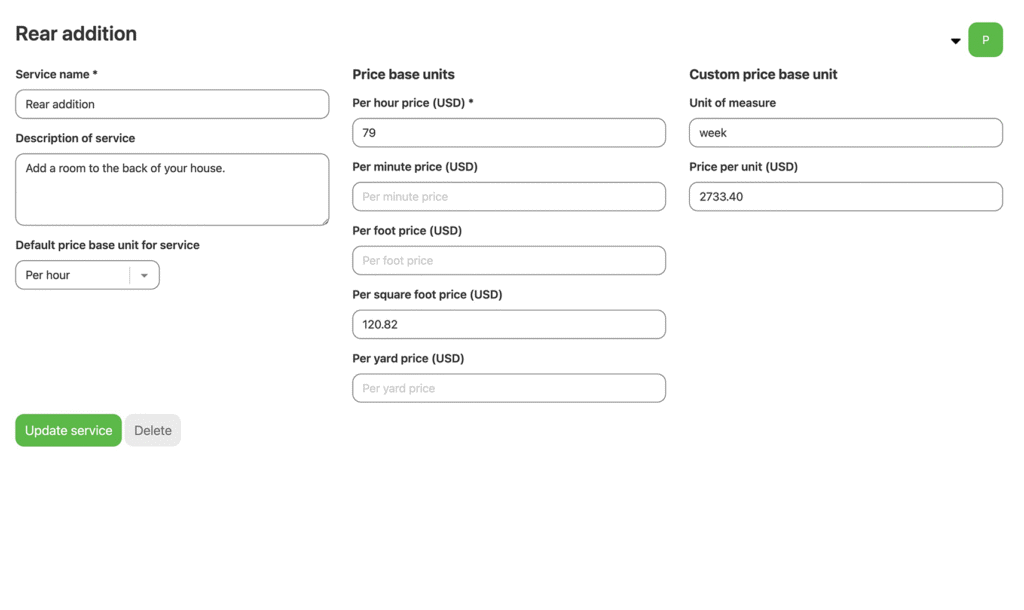
Task: Select the Per hour price input
Action: point(508,133)
